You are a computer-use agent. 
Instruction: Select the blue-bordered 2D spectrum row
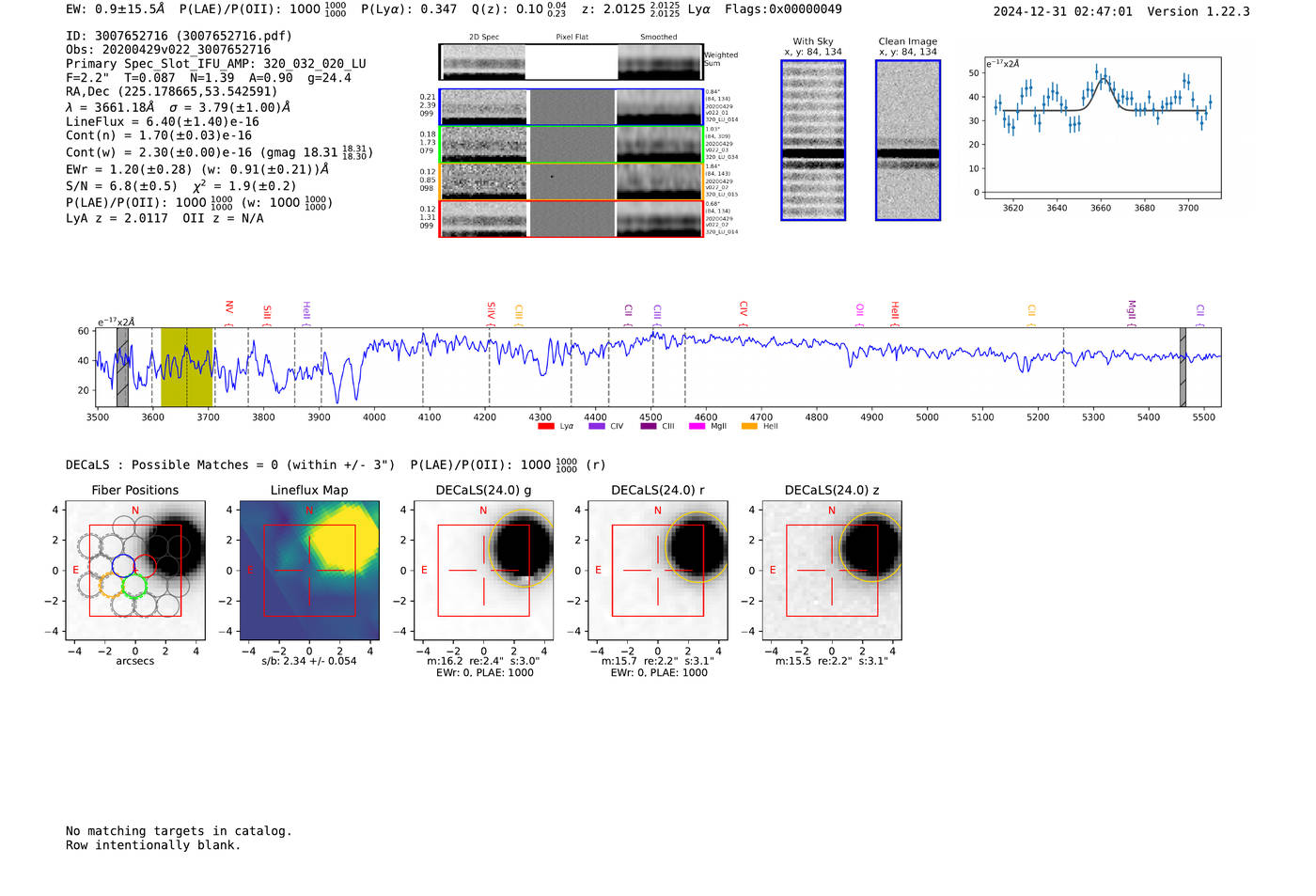pos(572,107)
